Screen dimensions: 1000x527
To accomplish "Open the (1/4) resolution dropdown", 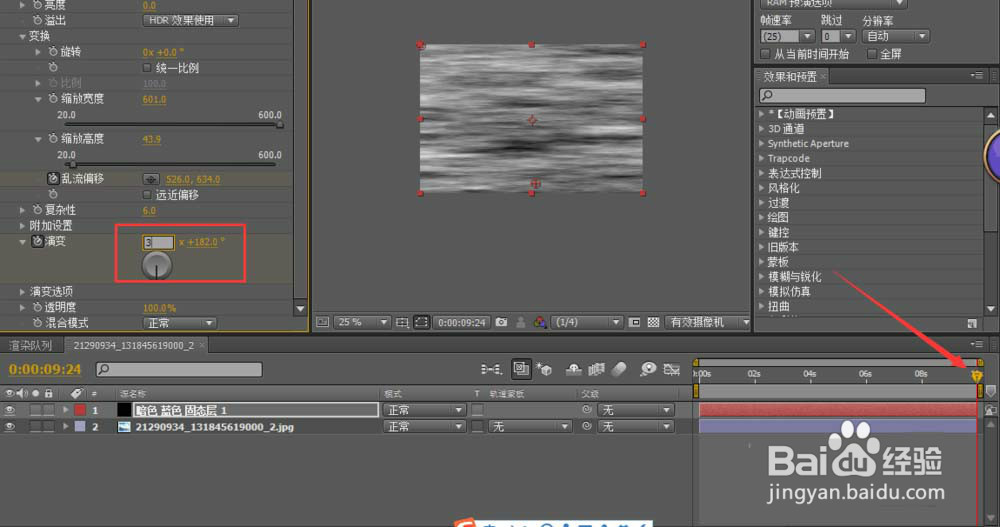I will click(586, 322).
